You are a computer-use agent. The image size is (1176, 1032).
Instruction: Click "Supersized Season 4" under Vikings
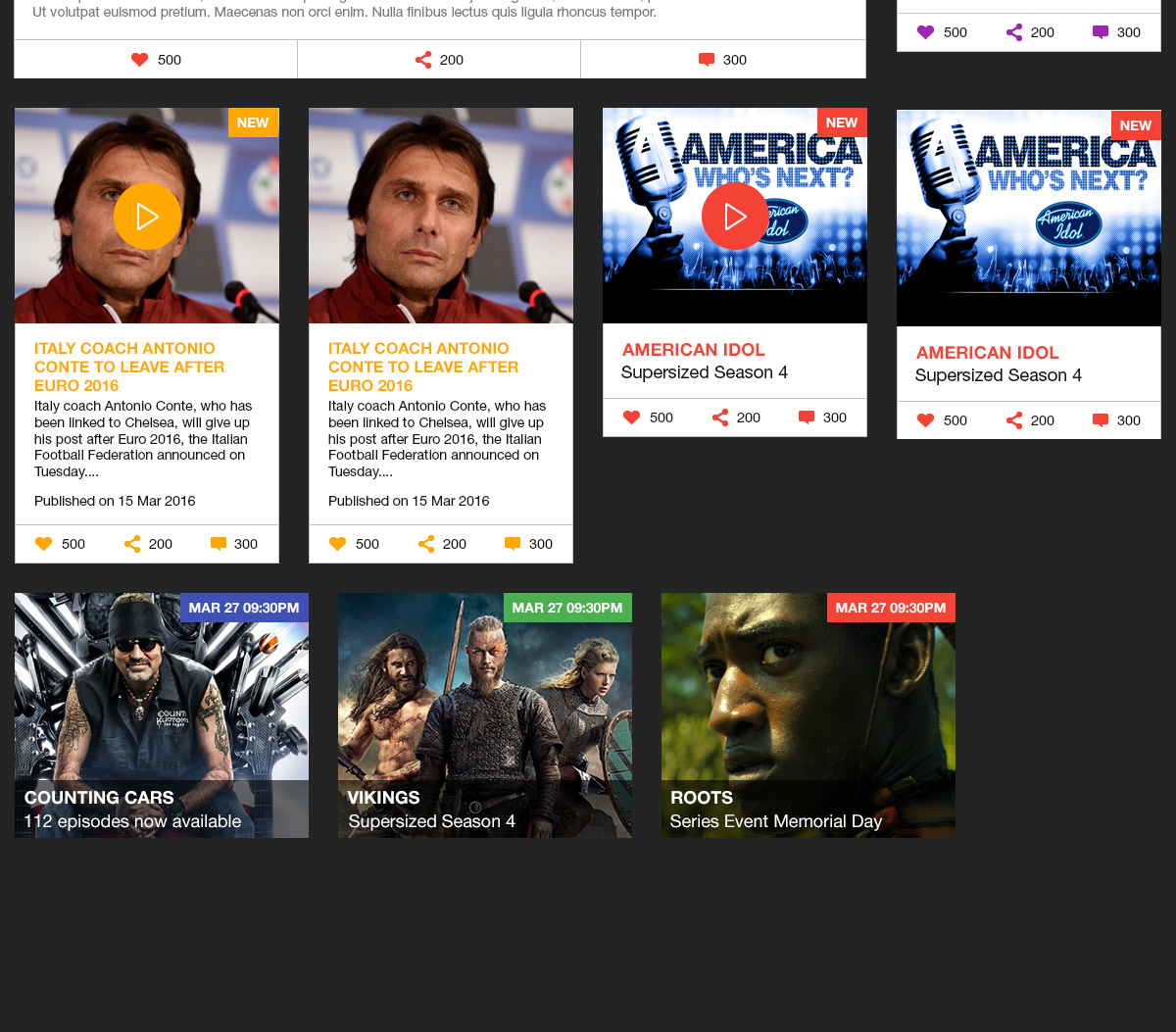tap(431, 821)
